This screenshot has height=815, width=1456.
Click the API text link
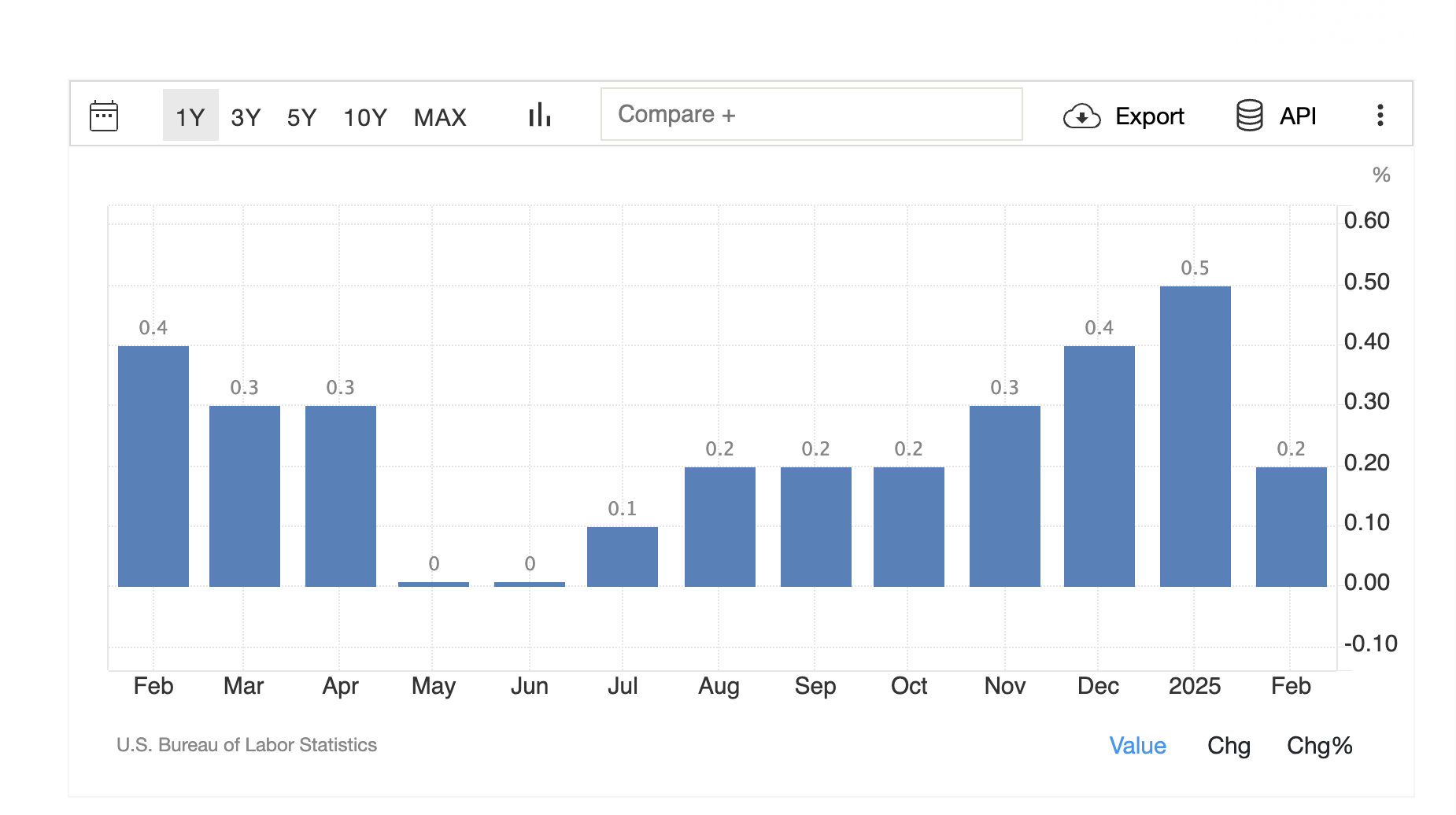tap(1298, 116)
